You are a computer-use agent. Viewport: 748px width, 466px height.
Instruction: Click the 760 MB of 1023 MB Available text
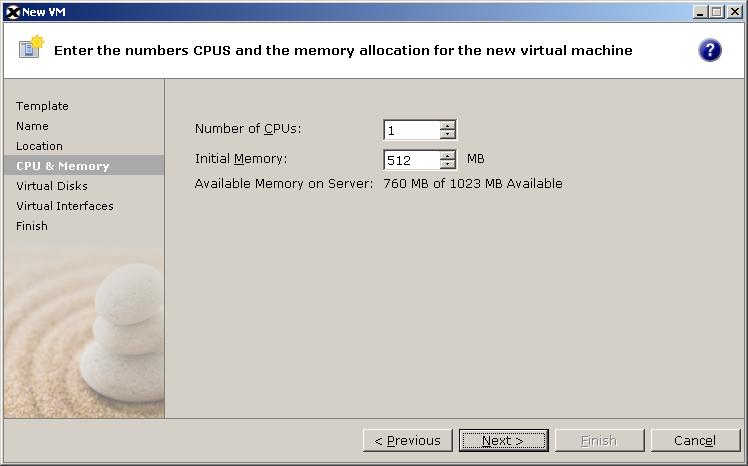tap(473, 184)
